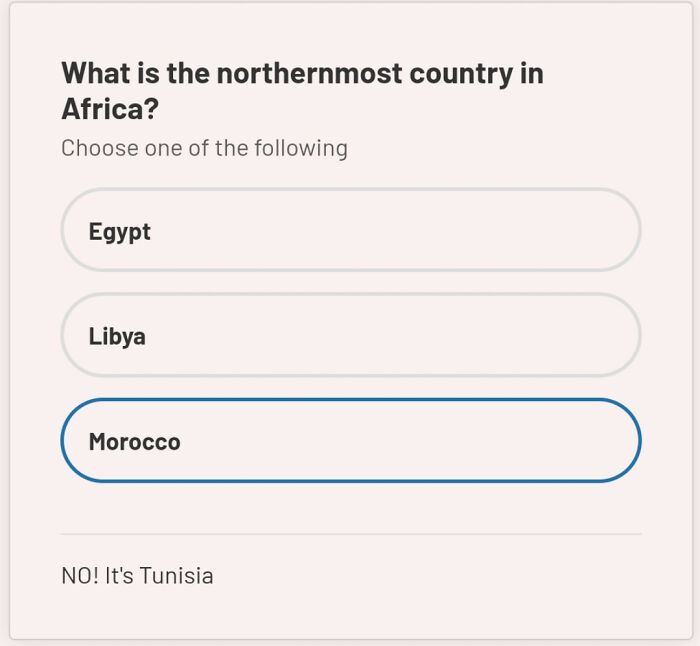Click the question heading about Africa

pos(302,90)
